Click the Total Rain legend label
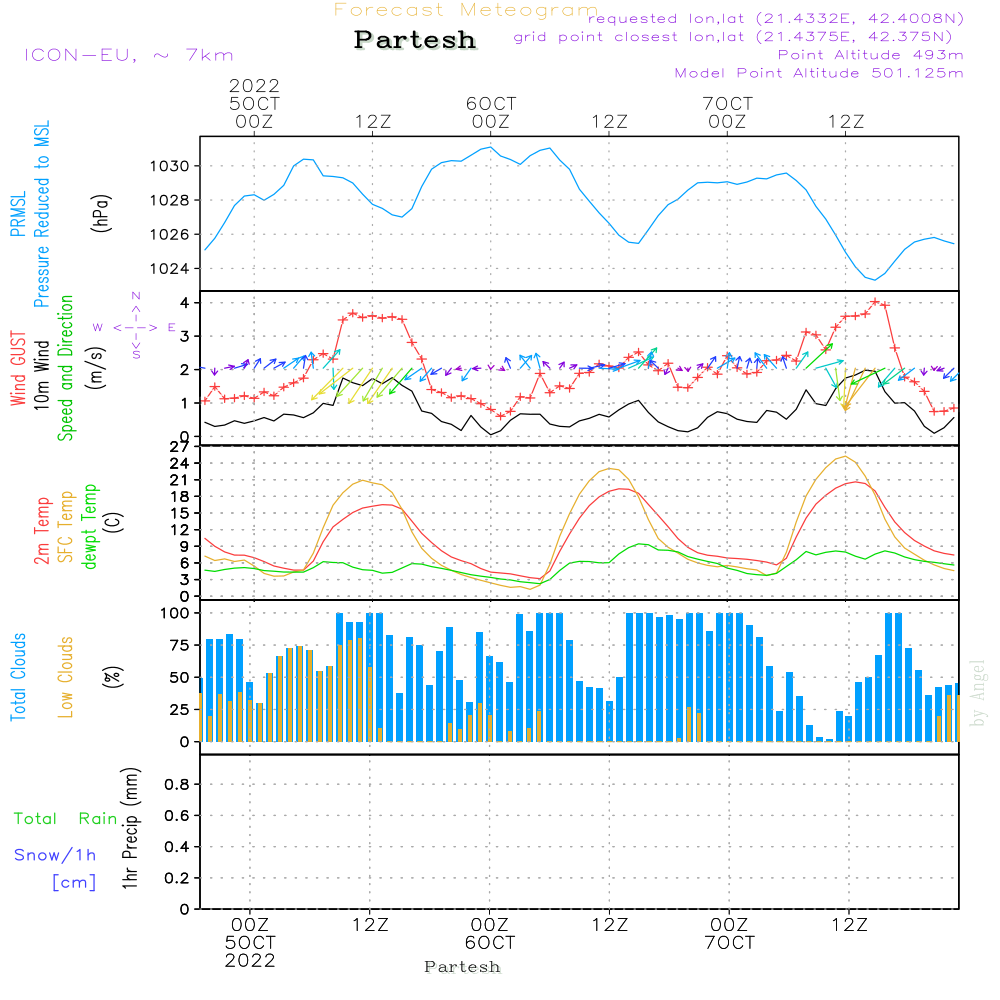 tap(66, 819)
